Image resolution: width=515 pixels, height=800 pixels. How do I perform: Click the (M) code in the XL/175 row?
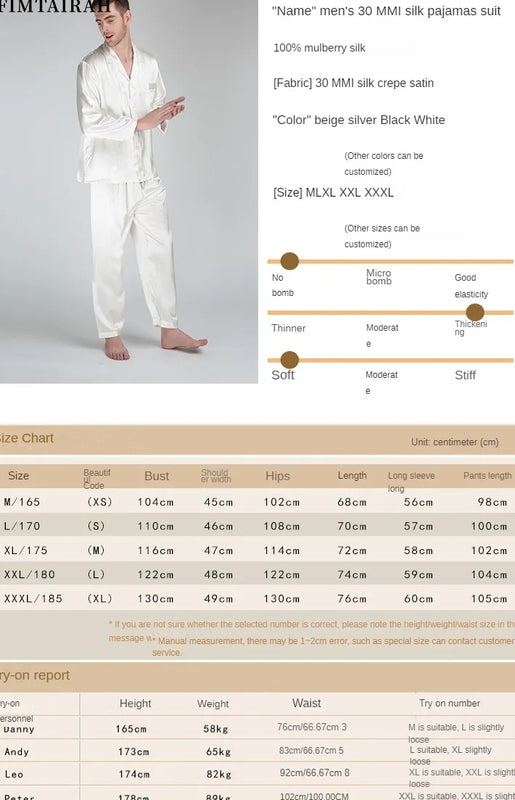click(96, 551)
